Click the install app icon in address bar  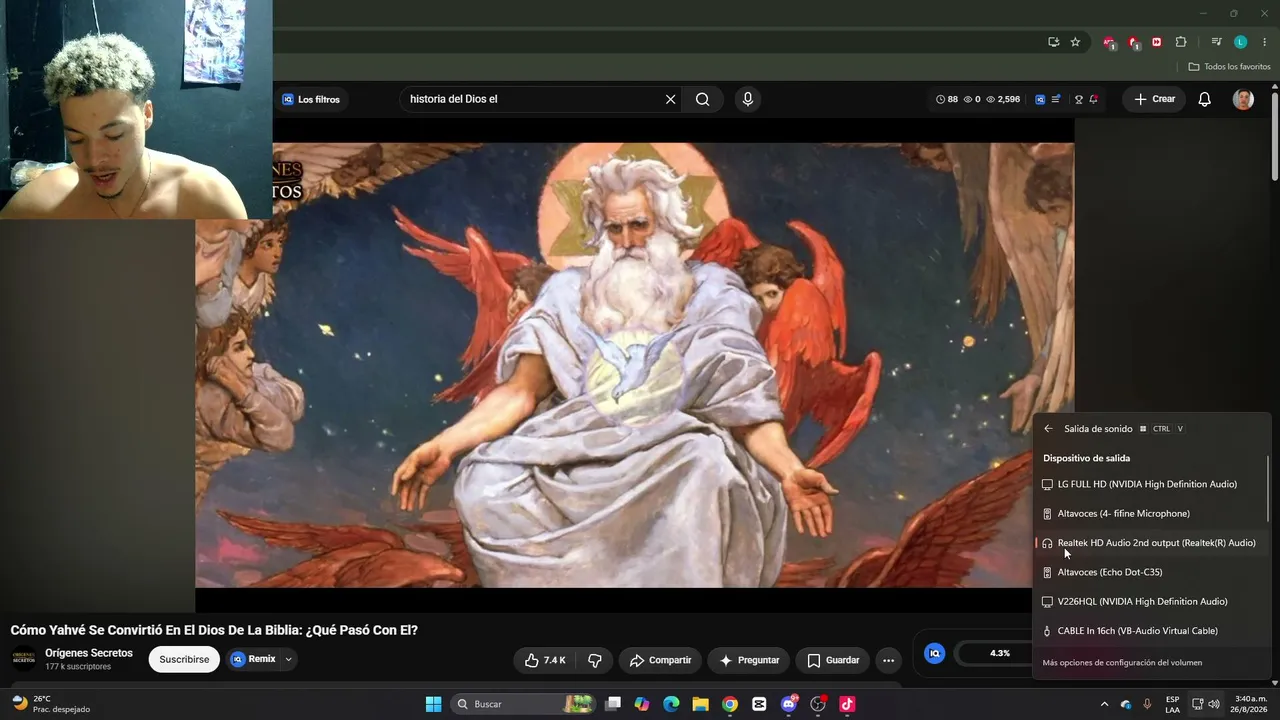pos(1053,42)
